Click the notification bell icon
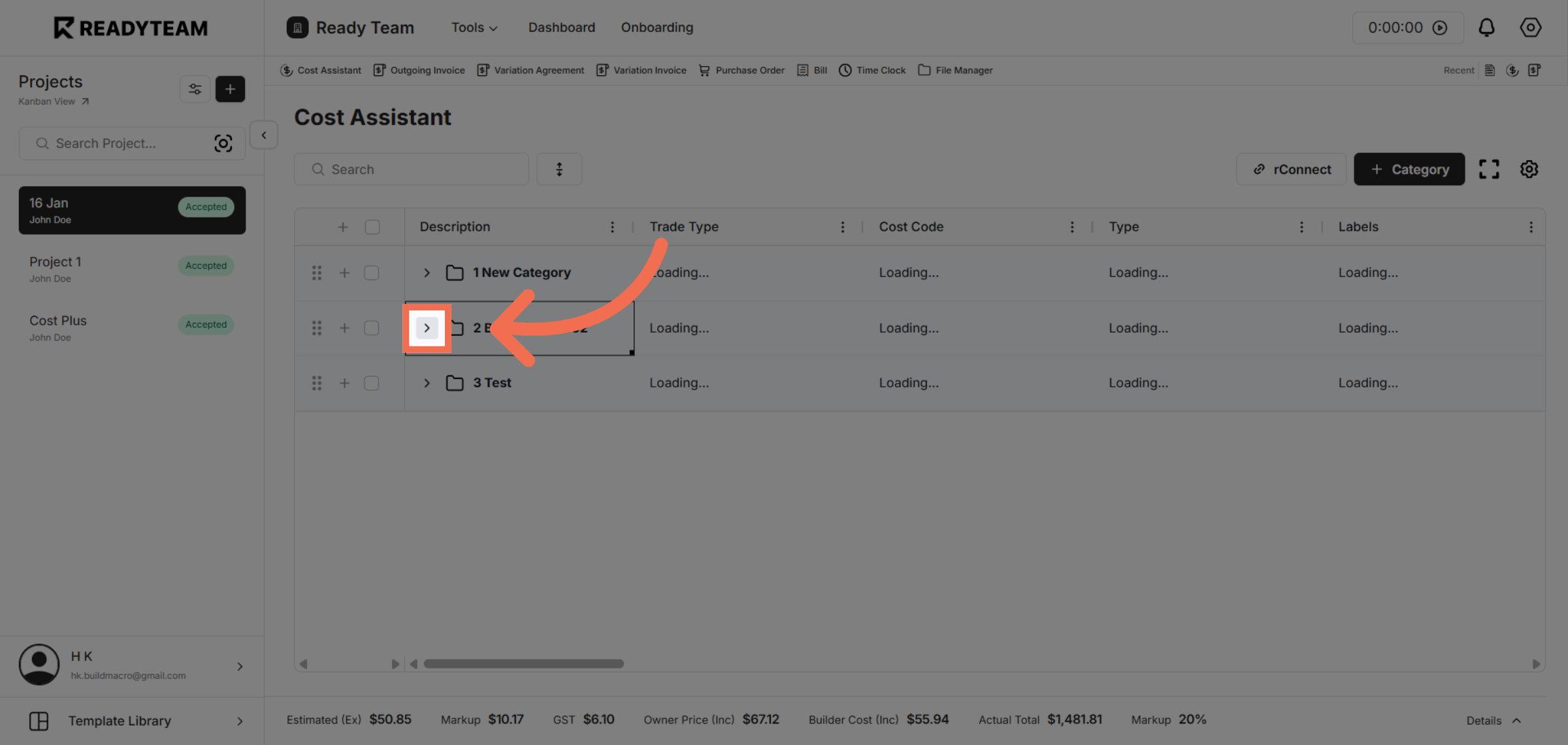Viewport: 1568px width, 745px height. [x=1486, y=27]
